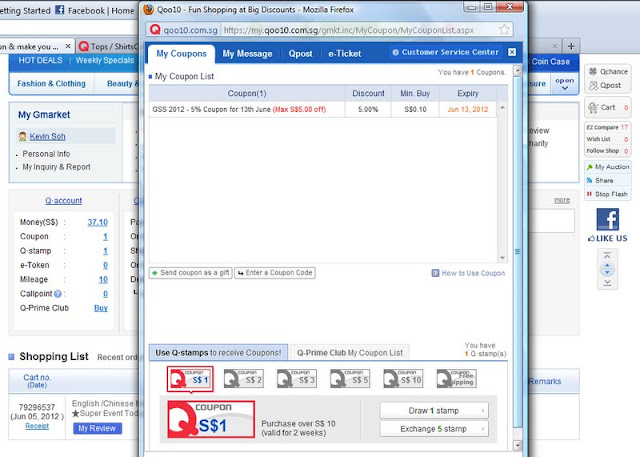Open Cart in the right sidebar
Screen dimensions: 640x457
coord(607,107)
